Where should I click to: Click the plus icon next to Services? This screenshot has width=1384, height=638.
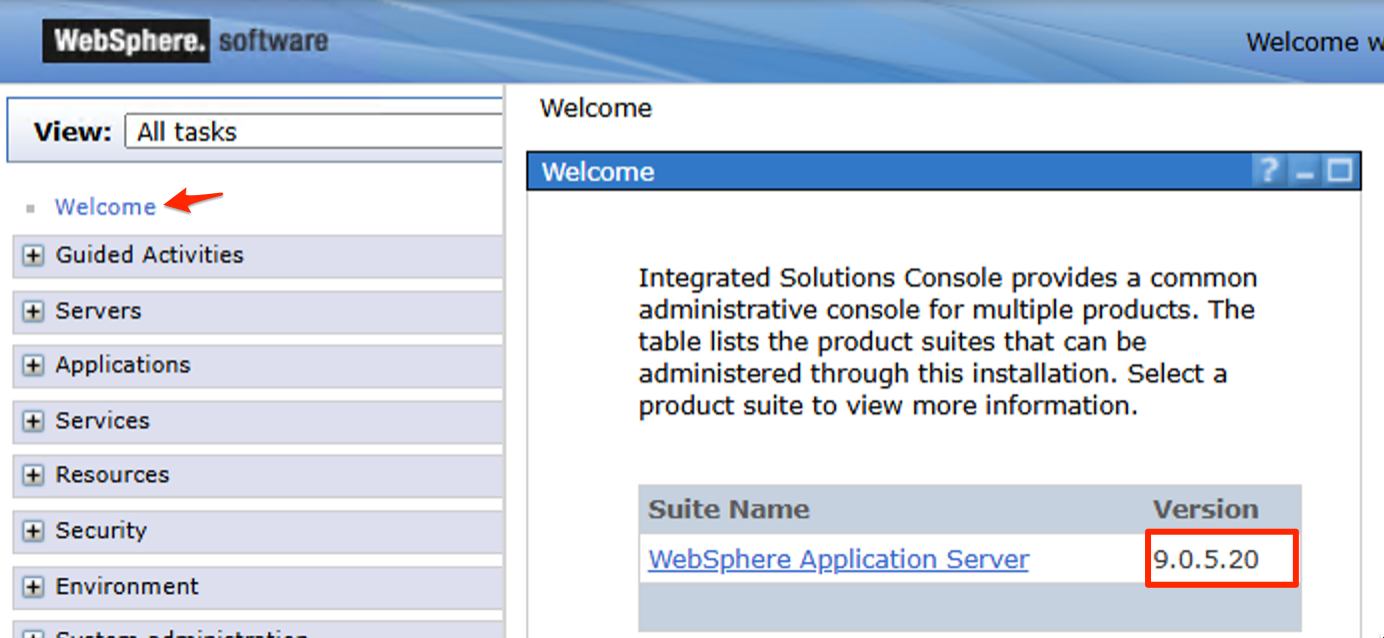click(x=34, y=422)
